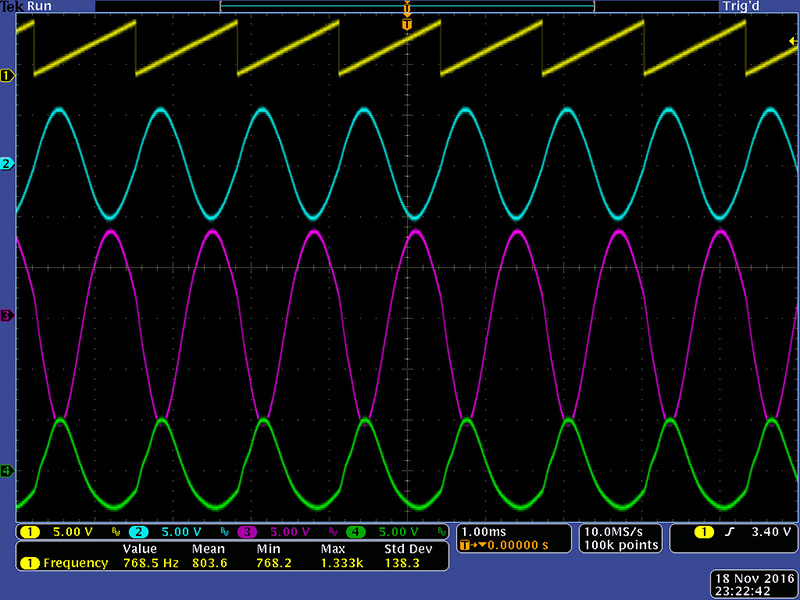Viewport: 800px width, 600px height.
Task: Select the yellow channel 1 ground marker
Action: (x=7, y=76)
